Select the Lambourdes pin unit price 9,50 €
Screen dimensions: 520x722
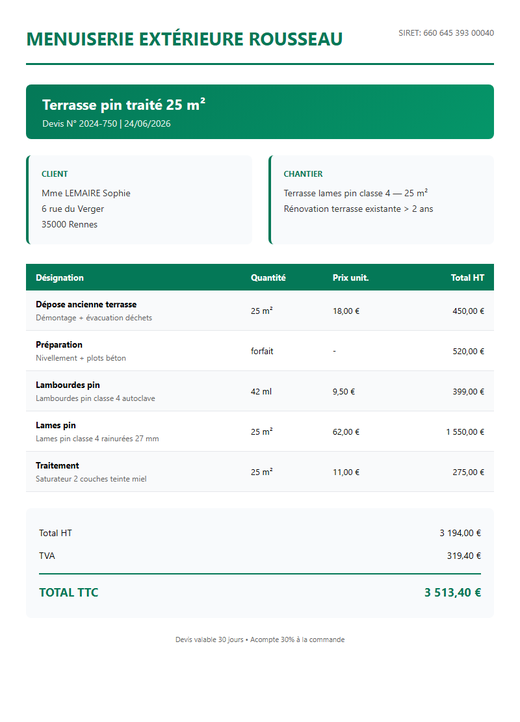[344, 392]
